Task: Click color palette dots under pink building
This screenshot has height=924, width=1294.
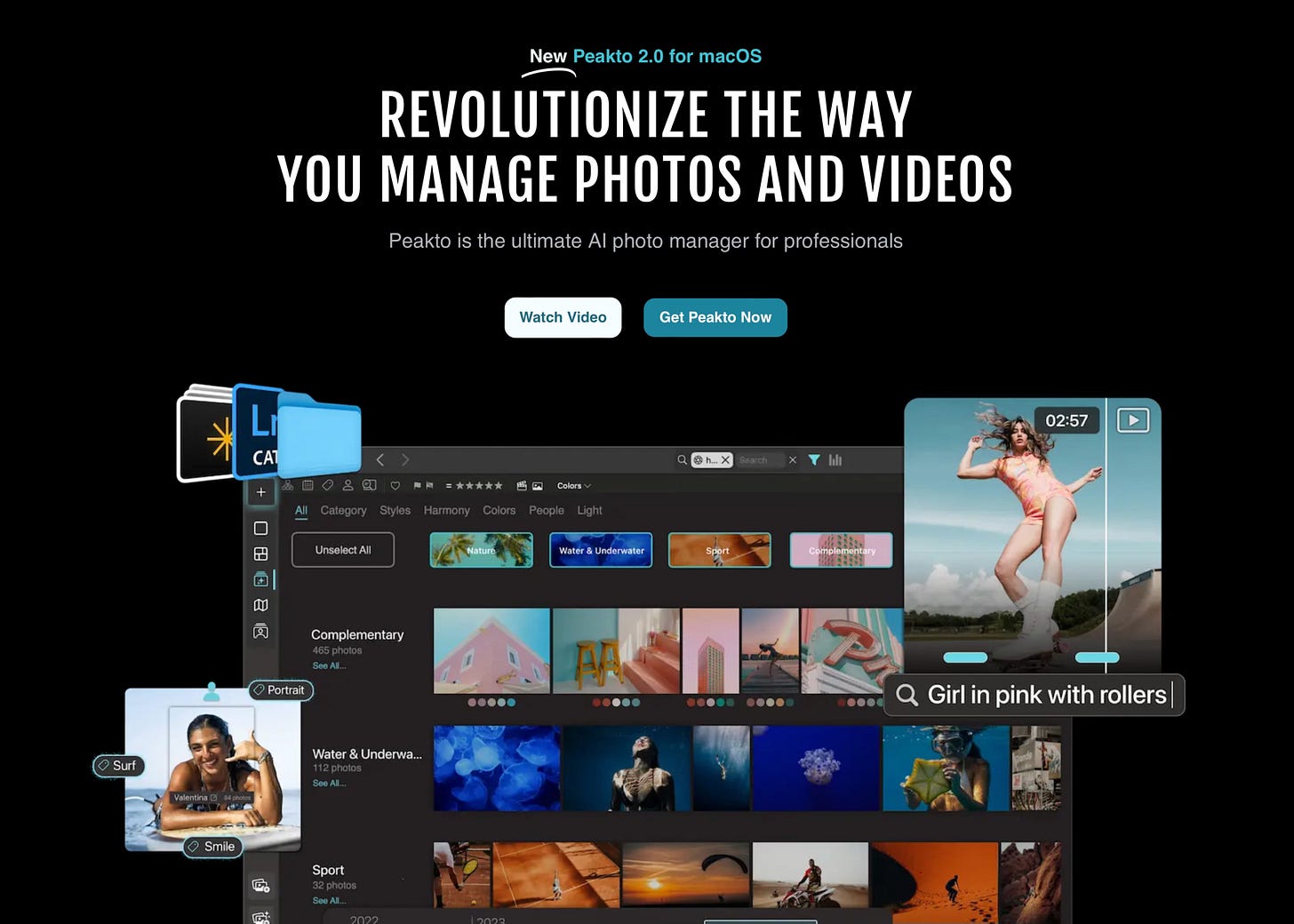Action: pos(491,702)
